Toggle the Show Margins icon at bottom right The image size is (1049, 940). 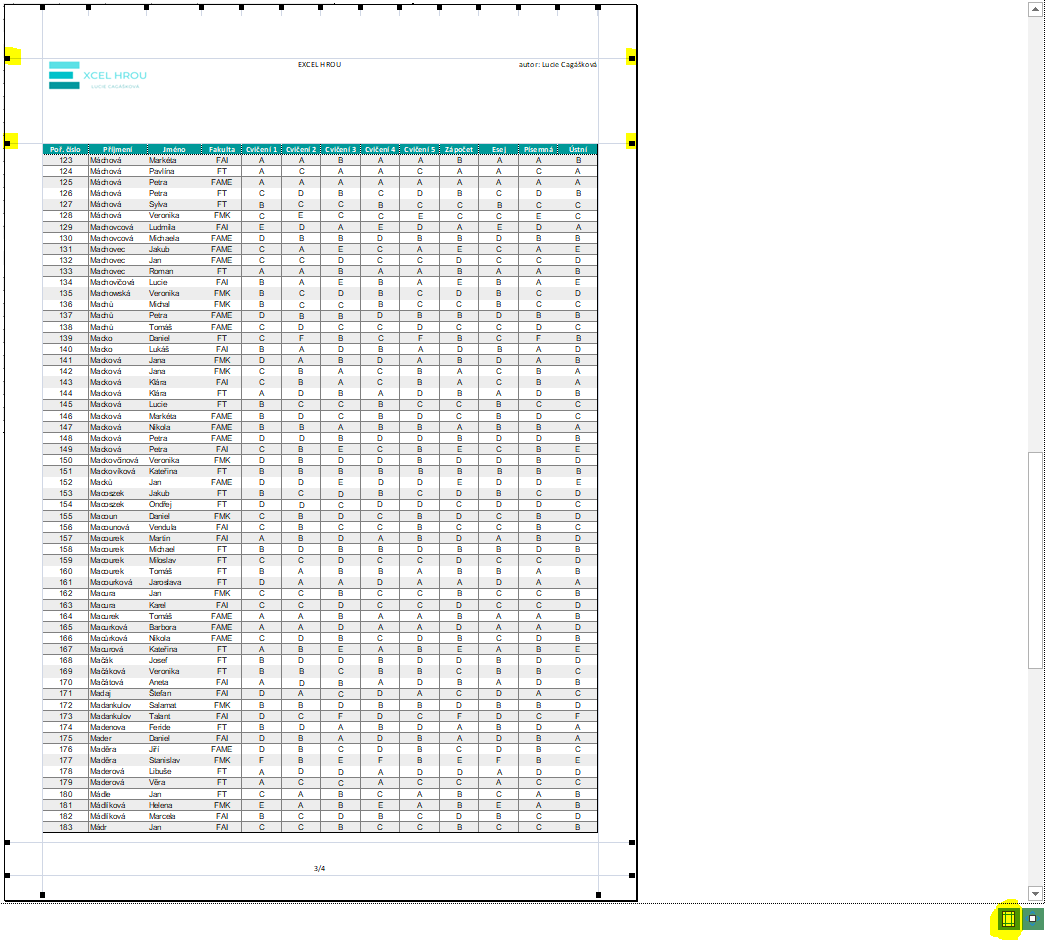(x=1007, y=919)
